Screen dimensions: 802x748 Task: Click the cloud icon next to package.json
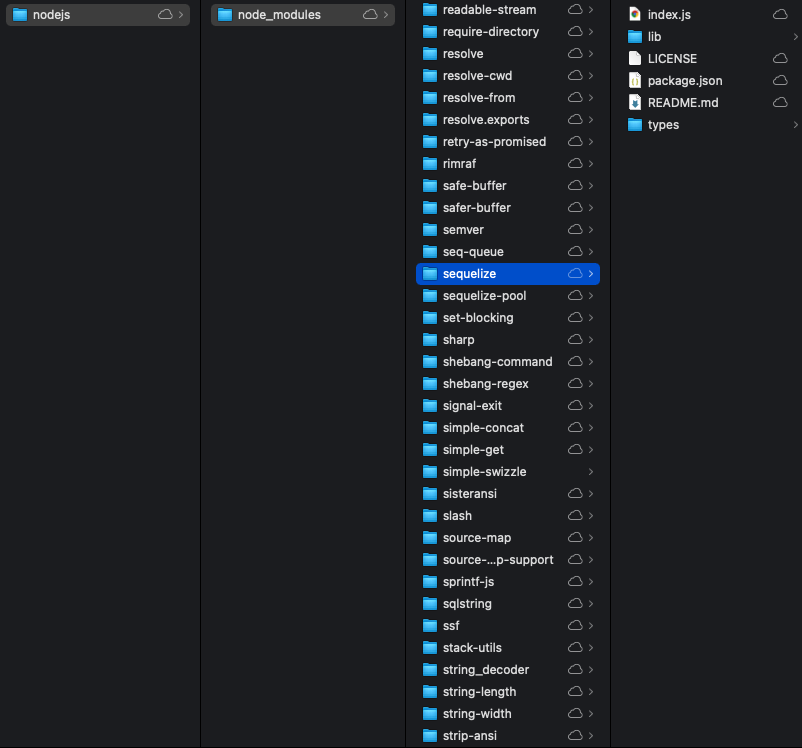pyautogui.click(x=780, y=80)
